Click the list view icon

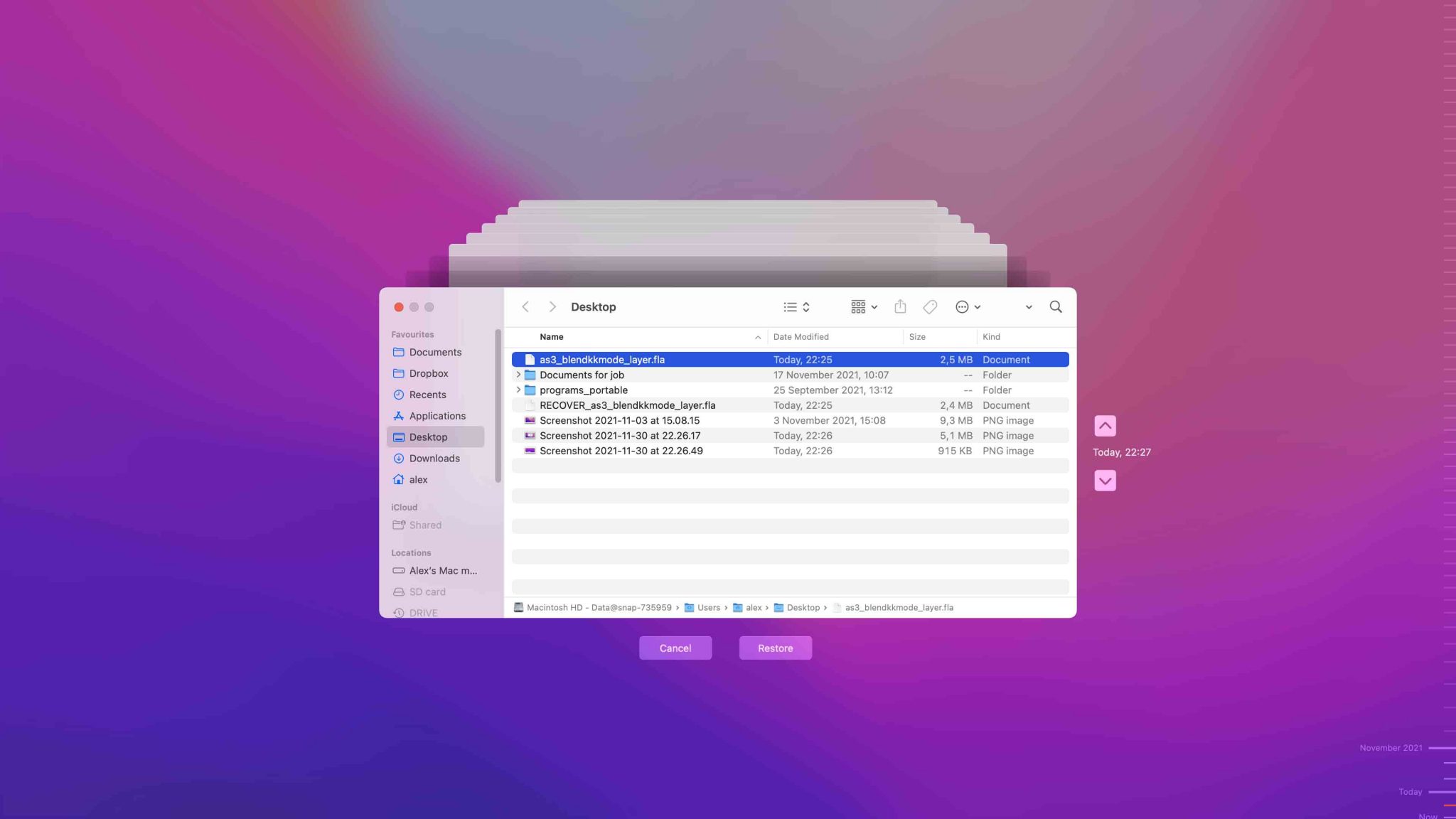point(790,307)
